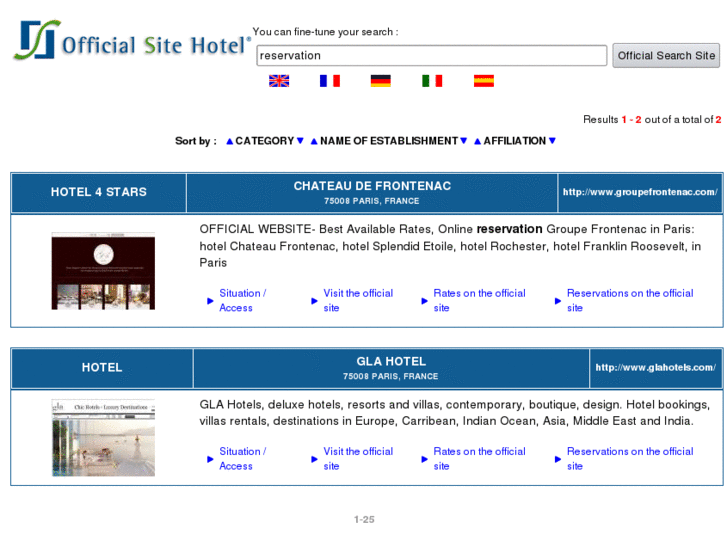This screenshot has width=727, height=545.
Task: Open Reservations on official site for Chateau de Frontenac
Action: coord(630,301)
